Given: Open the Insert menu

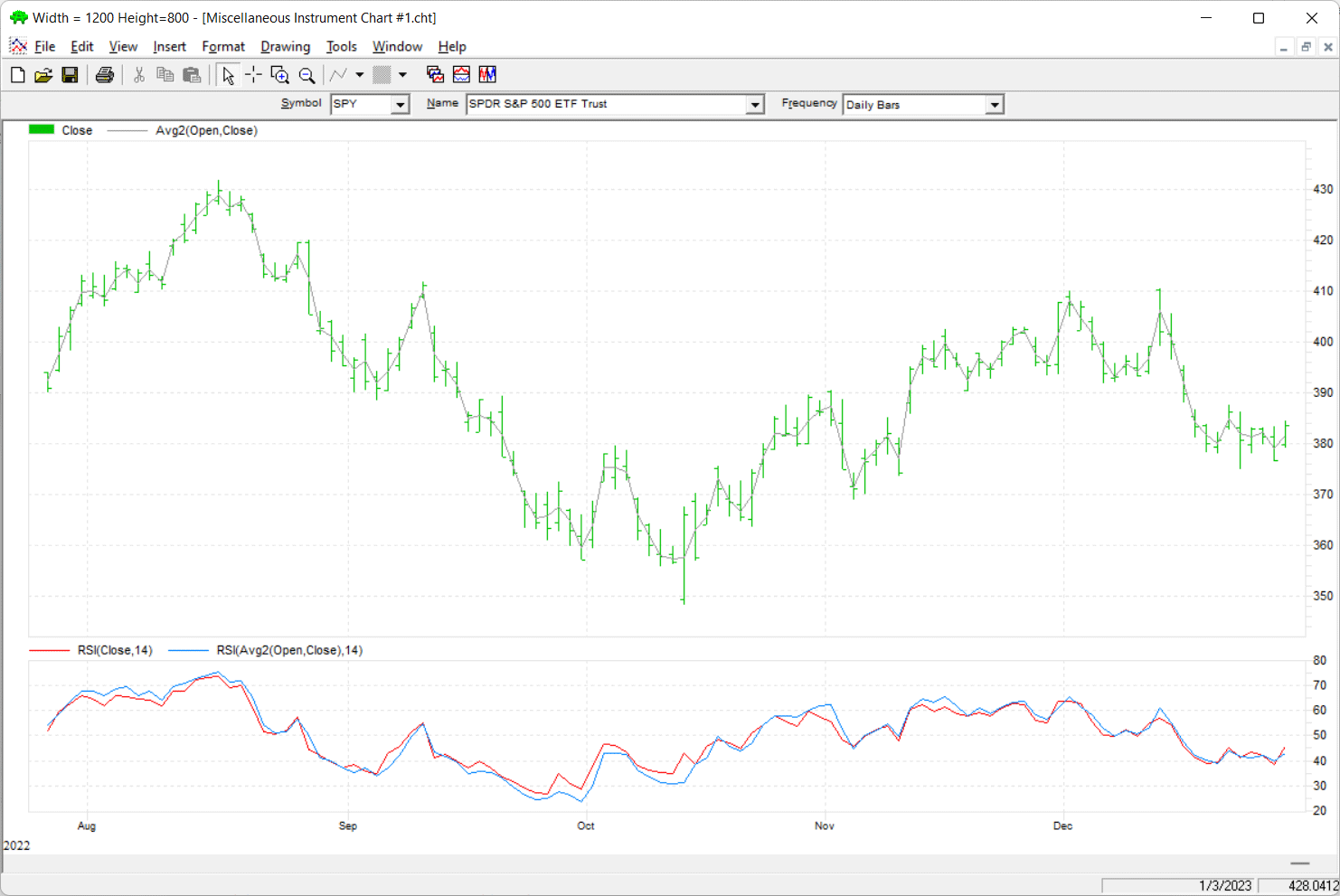Looking at the screenshot, I should point(169,47).
